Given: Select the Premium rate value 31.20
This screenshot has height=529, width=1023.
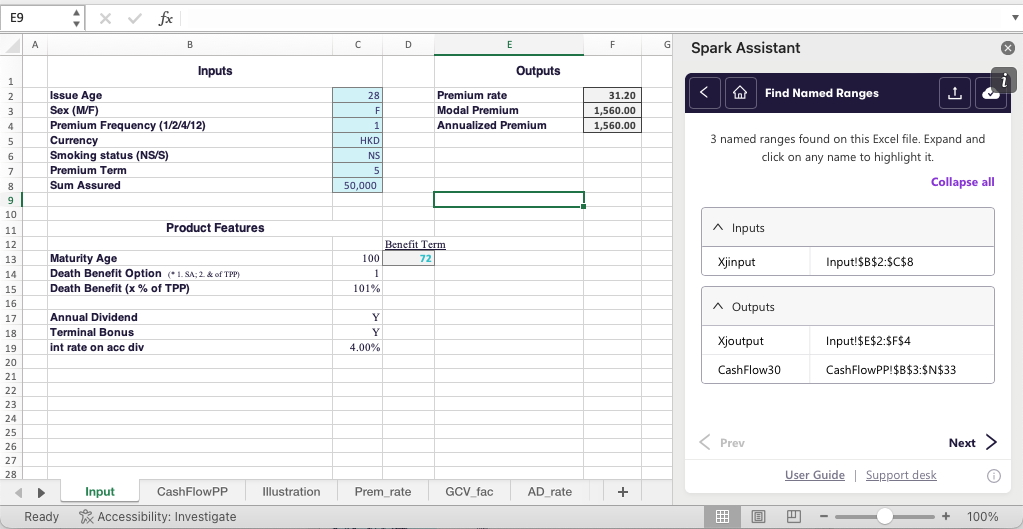Looking at the screenshot, I should click(x=612, y=95).
